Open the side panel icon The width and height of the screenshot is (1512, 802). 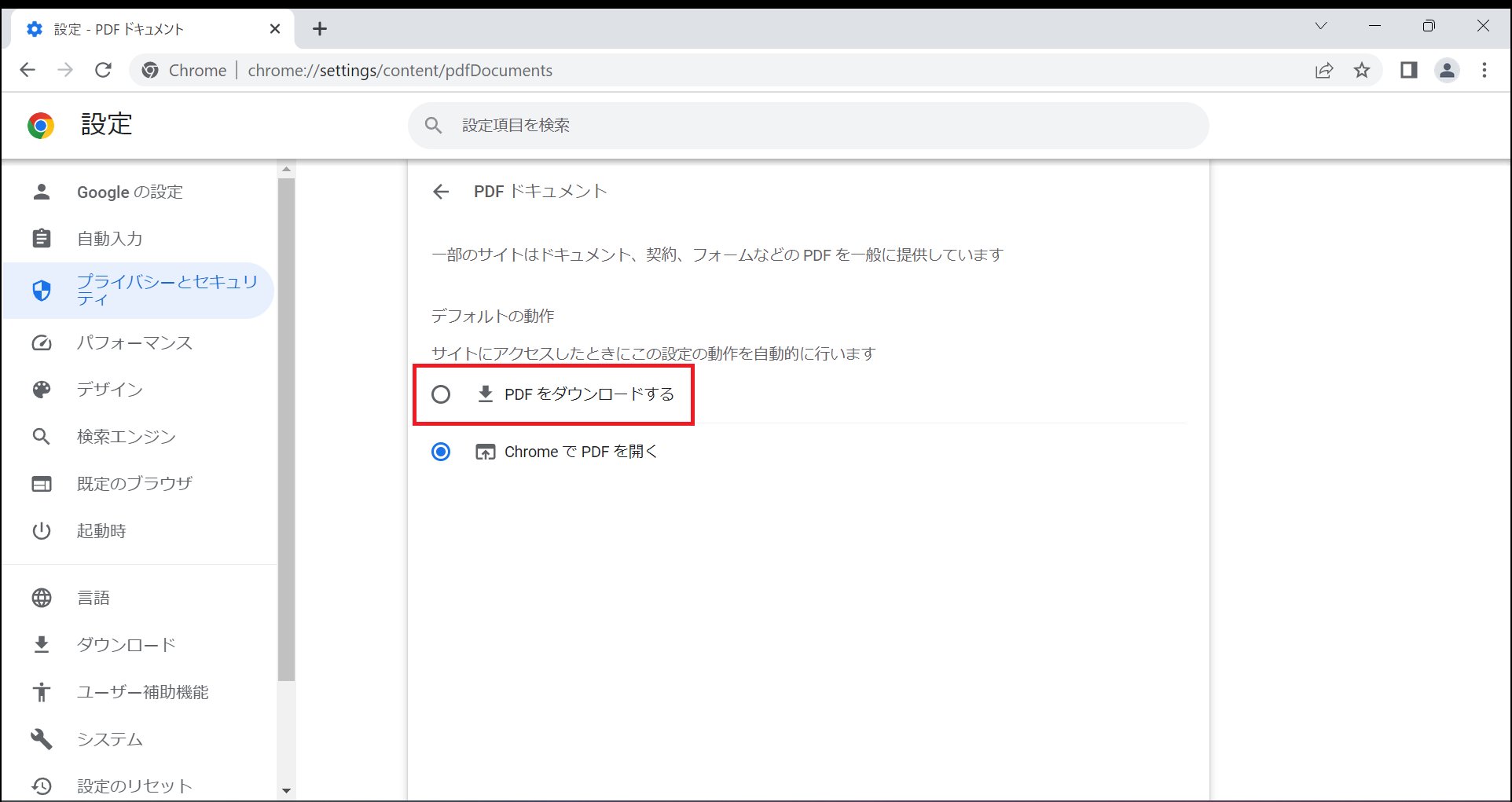[x=1407, y=70]
